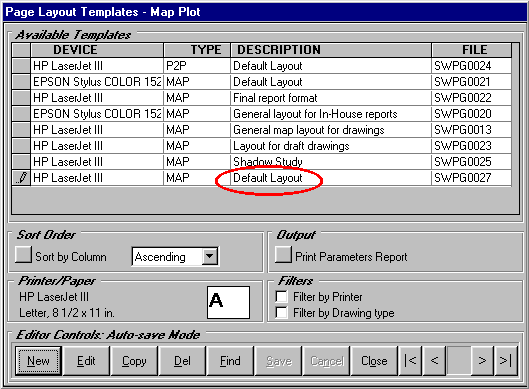Click the SWPG0025 file cell

471,162
